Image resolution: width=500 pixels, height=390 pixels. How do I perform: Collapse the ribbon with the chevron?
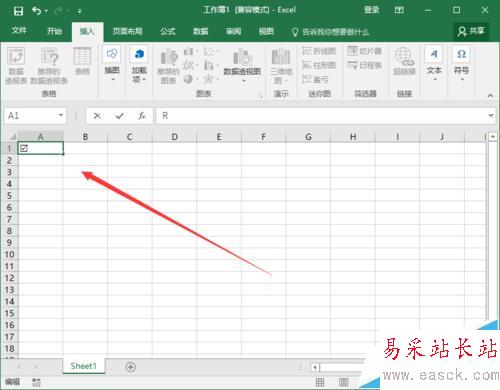pyautogui.click(x=490, y=96)
